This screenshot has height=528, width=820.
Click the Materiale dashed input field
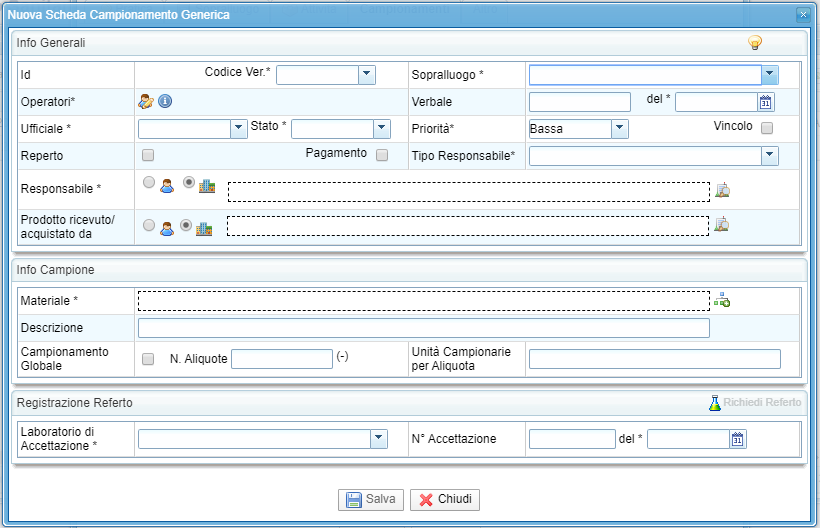[x=424, y=301]
